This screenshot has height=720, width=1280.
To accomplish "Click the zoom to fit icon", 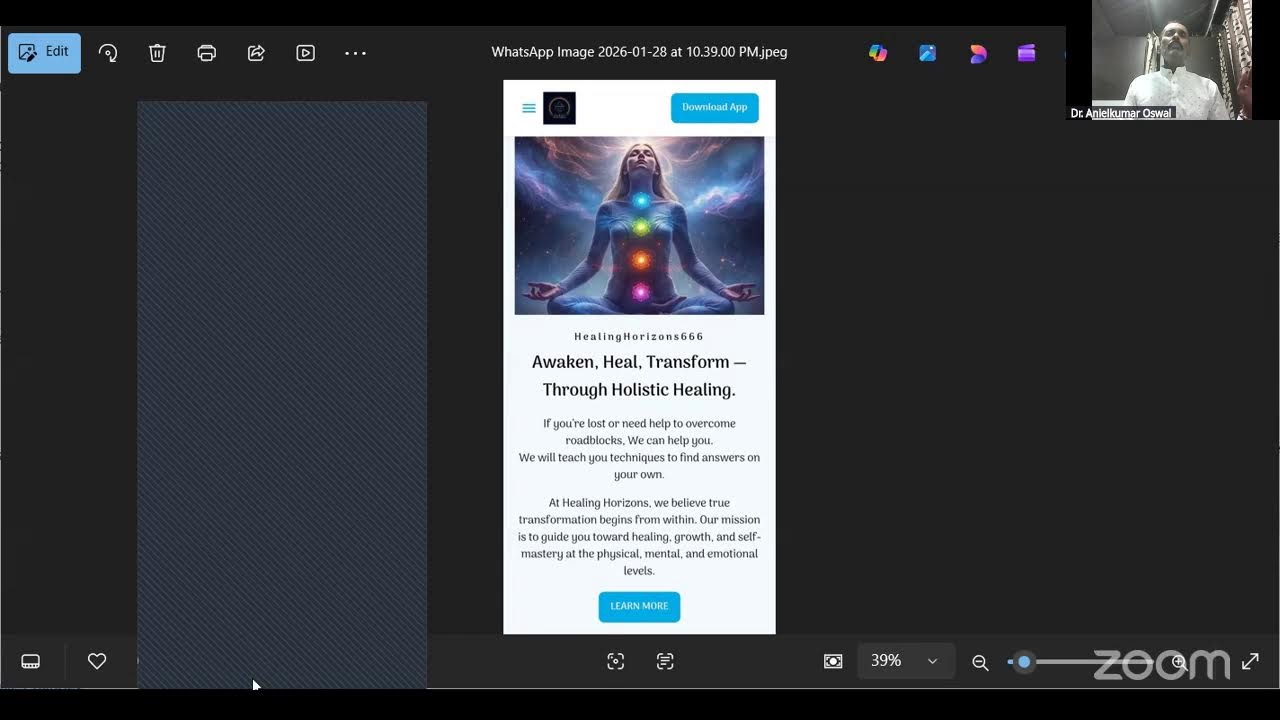I will tap(833, 661).
